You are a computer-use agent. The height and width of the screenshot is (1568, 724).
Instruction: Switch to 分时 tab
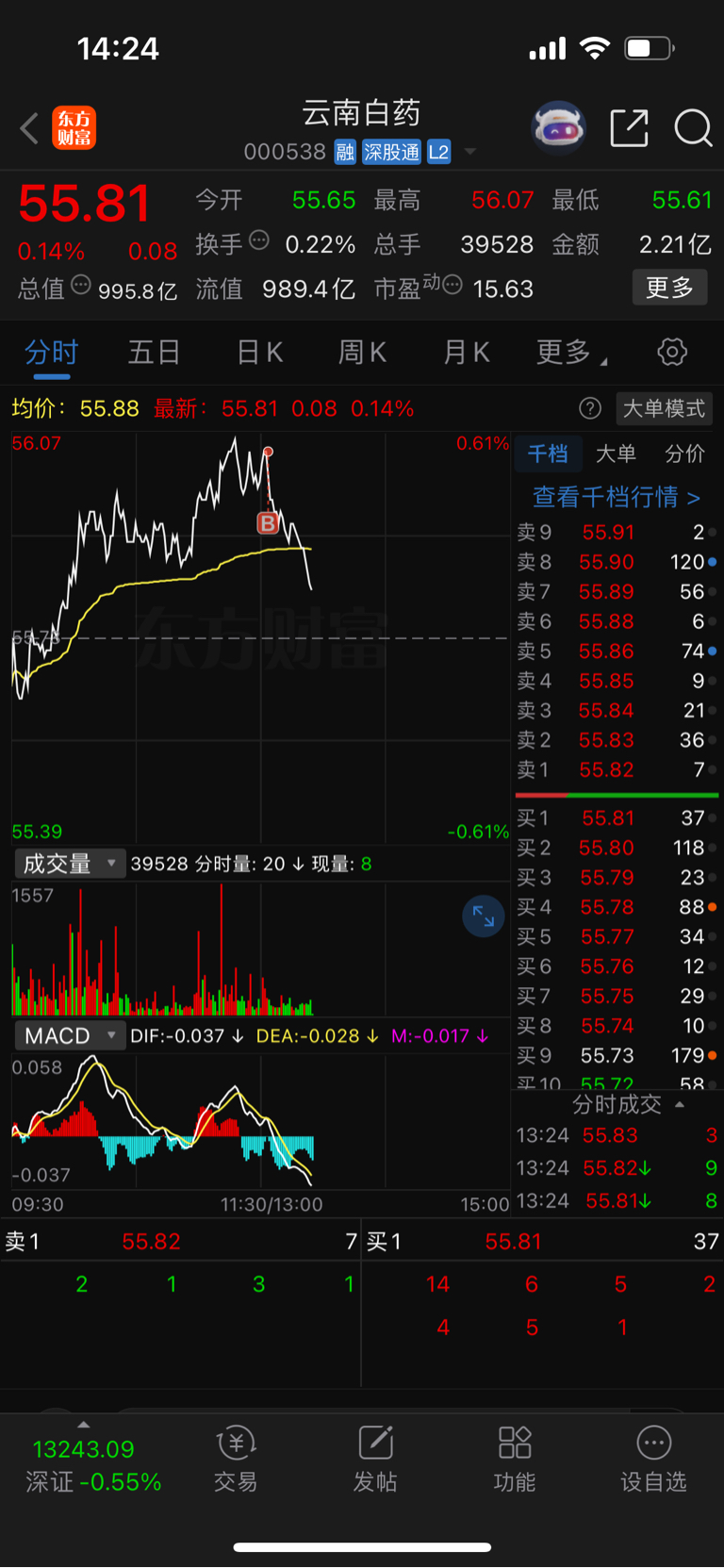tap(51, 353)
